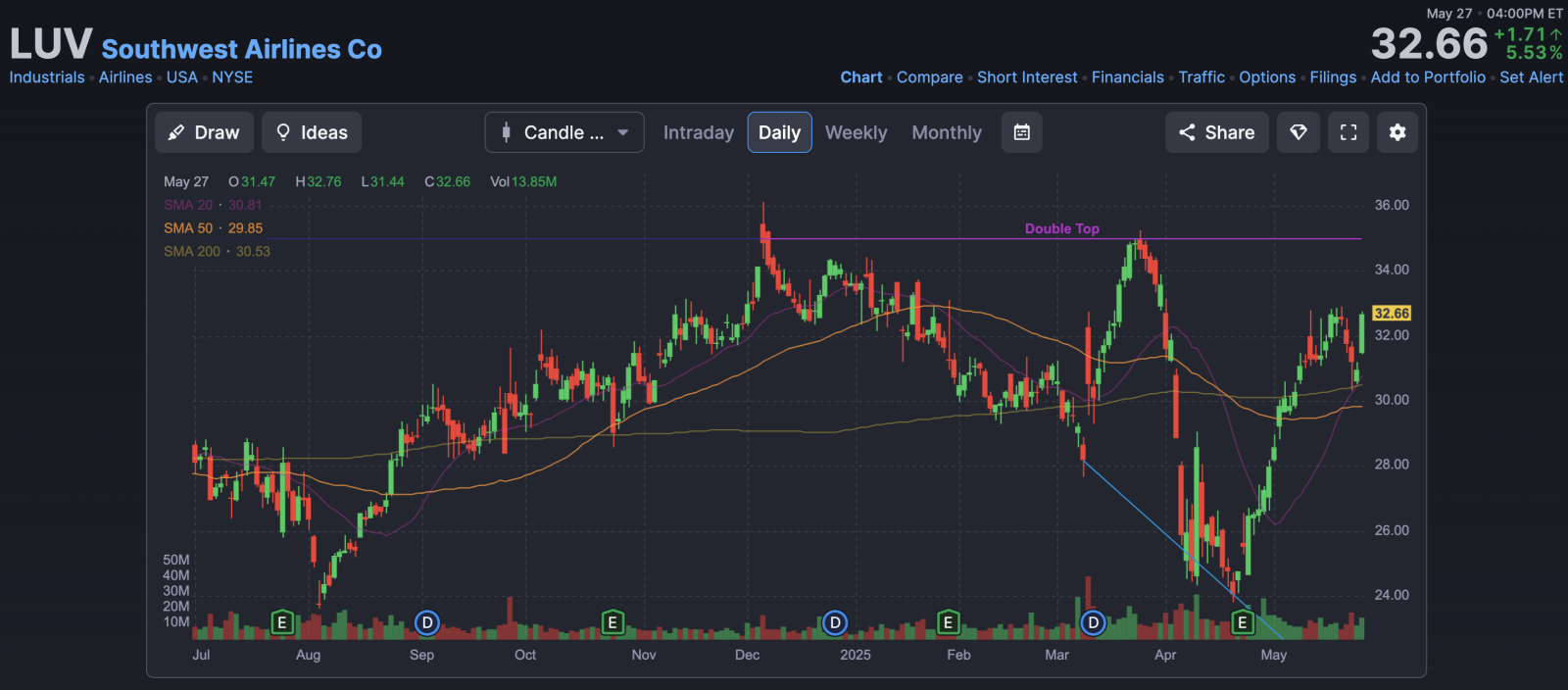The height and width of the screenshot is (690, 1568).
Task: Open the Financials link
Action: click(x=1128, y=77)
